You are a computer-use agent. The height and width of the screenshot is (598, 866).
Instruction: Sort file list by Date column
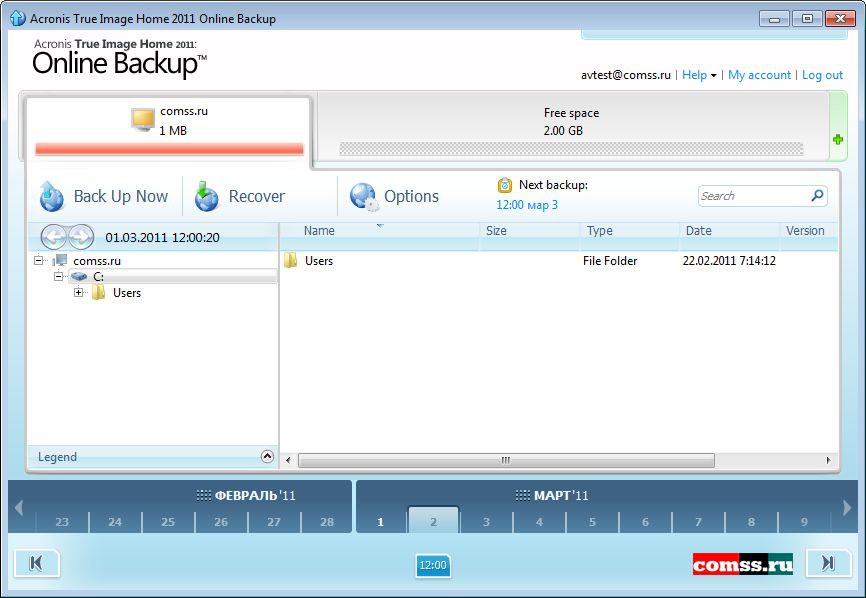pyautogui.click(x=699, y=231)
